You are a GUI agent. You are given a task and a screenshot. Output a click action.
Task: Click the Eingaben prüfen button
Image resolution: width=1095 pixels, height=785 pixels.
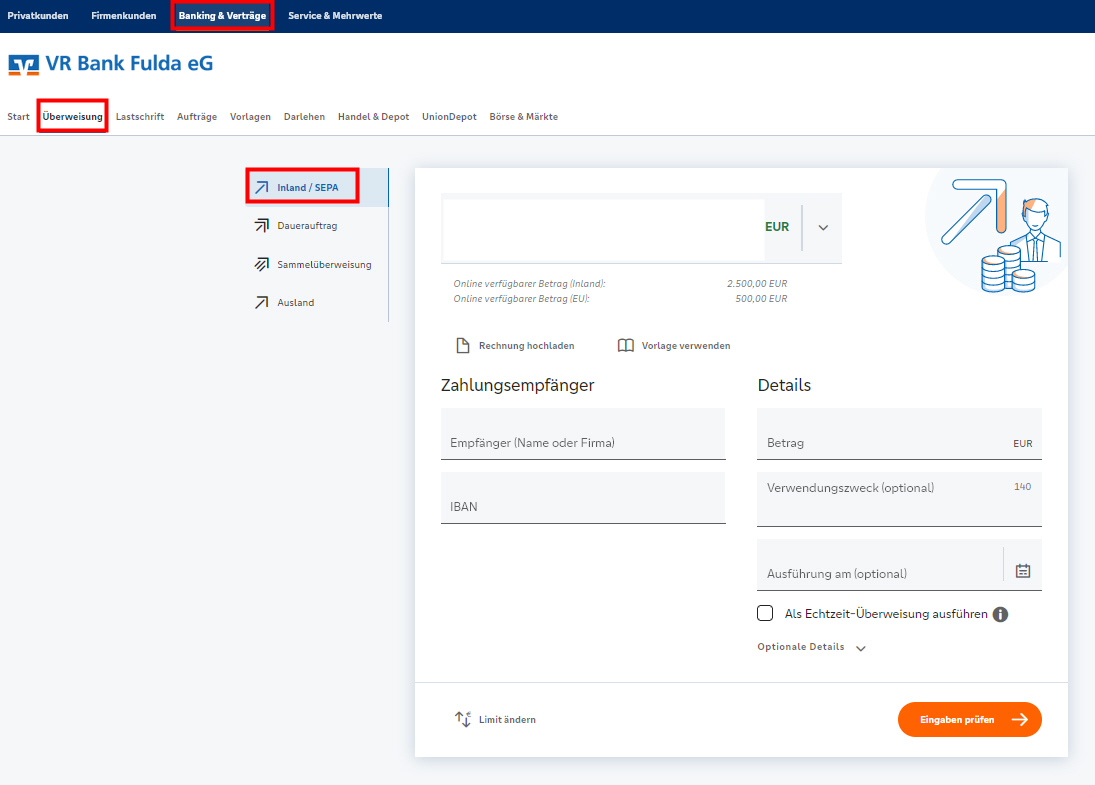[969, 719]
